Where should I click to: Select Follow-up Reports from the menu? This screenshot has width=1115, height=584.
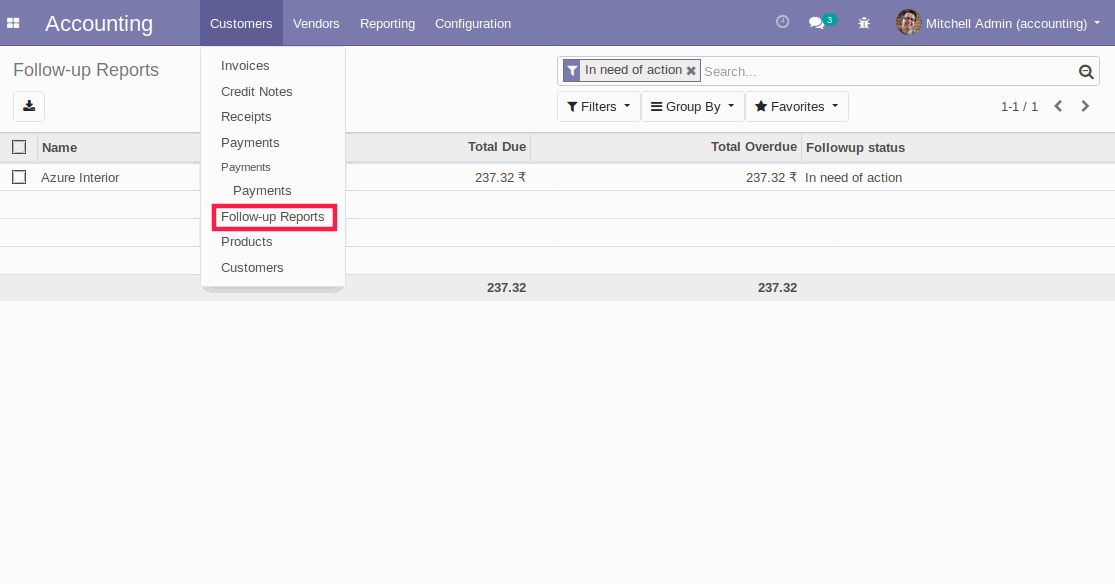pyautogui.click(x=273, y=217)
